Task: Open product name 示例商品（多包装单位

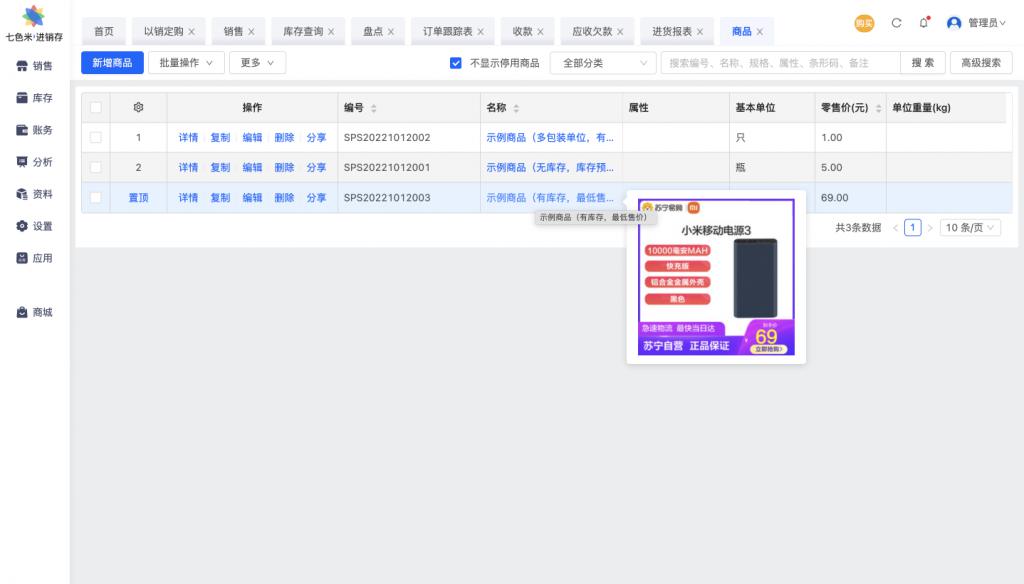Action: (x=550, y=138)
